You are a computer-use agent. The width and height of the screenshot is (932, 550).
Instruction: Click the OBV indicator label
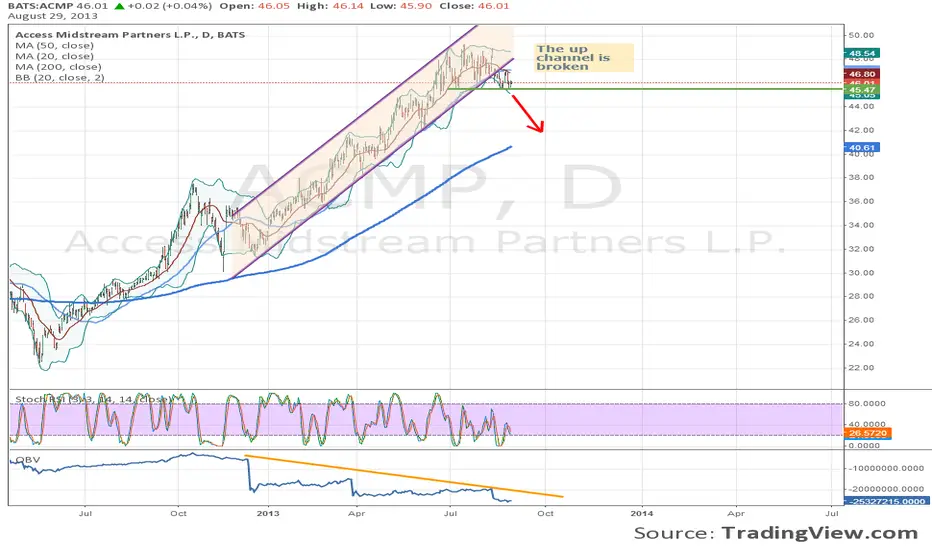(28, 460)
